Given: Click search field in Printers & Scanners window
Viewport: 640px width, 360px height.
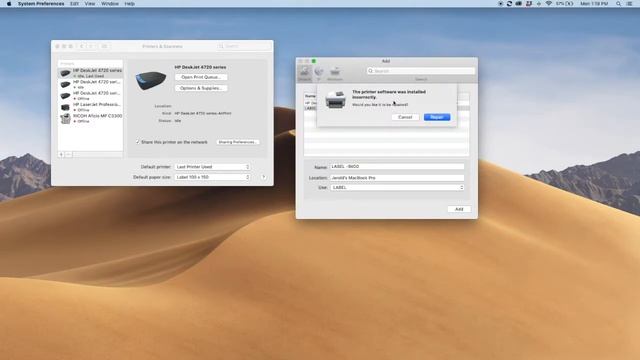Looking at the screenshot, I should [243, 46].
